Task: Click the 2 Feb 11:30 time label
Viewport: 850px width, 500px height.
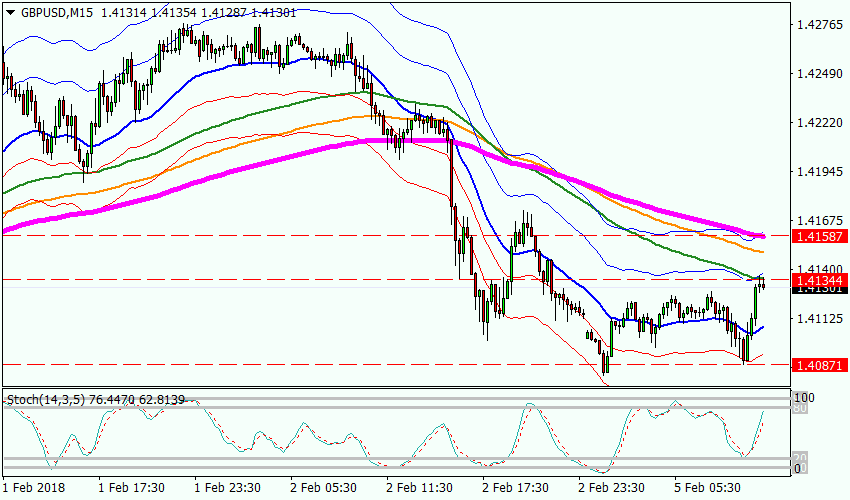Action: click(420, 488)
